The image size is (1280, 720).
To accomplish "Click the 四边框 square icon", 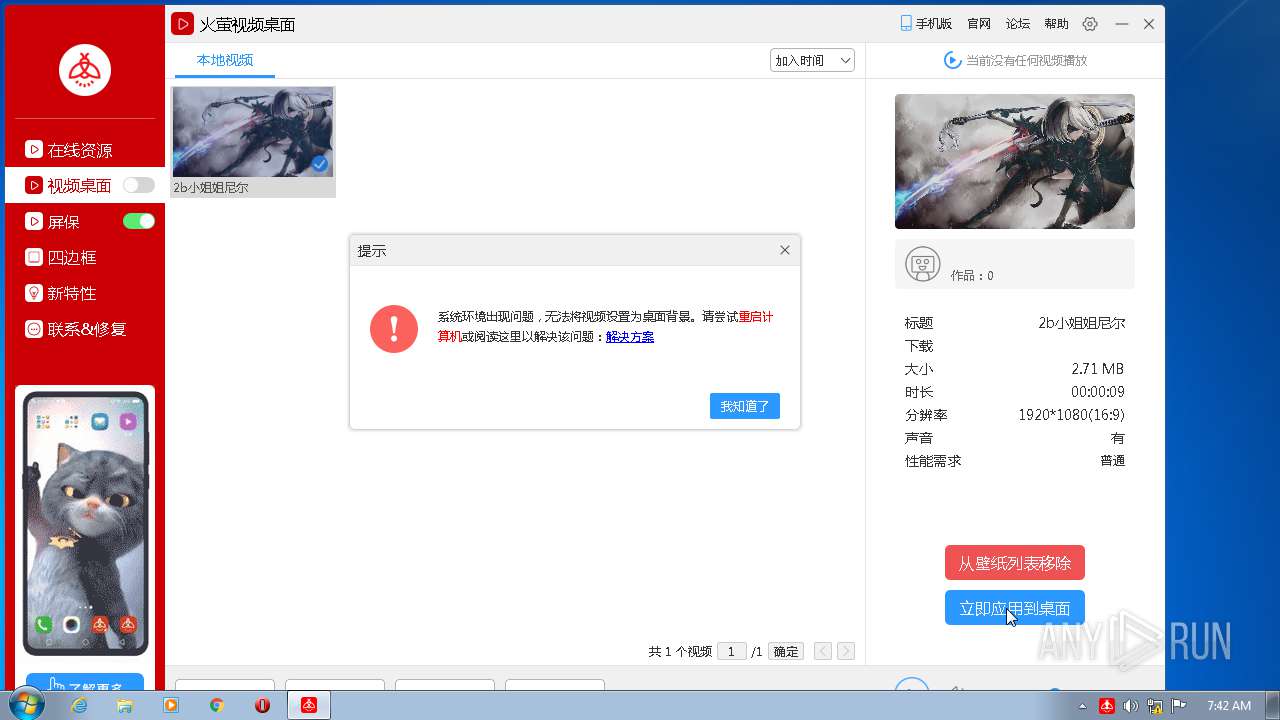I will pos(34,257).
